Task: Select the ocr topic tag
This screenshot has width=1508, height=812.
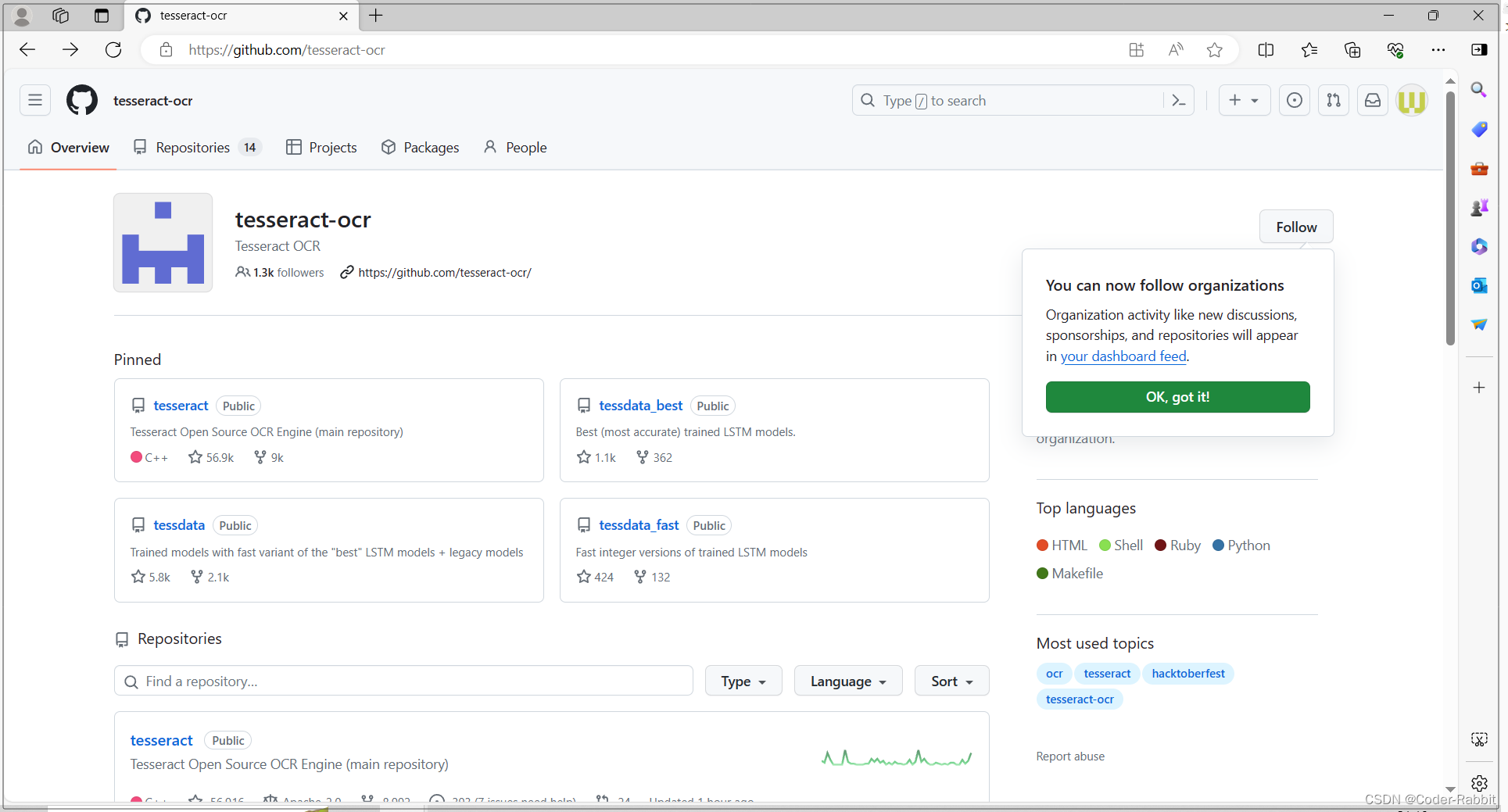Action: [1054, 674]
